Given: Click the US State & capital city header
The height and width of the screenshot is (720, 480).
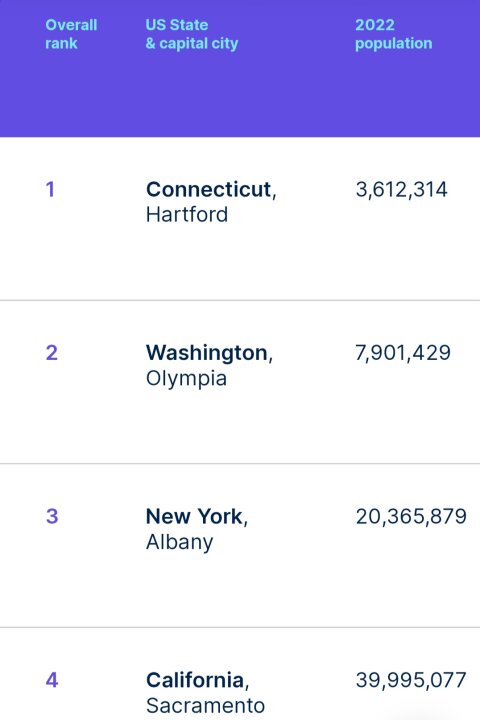Looking at the screenshot, I should 192,34.
